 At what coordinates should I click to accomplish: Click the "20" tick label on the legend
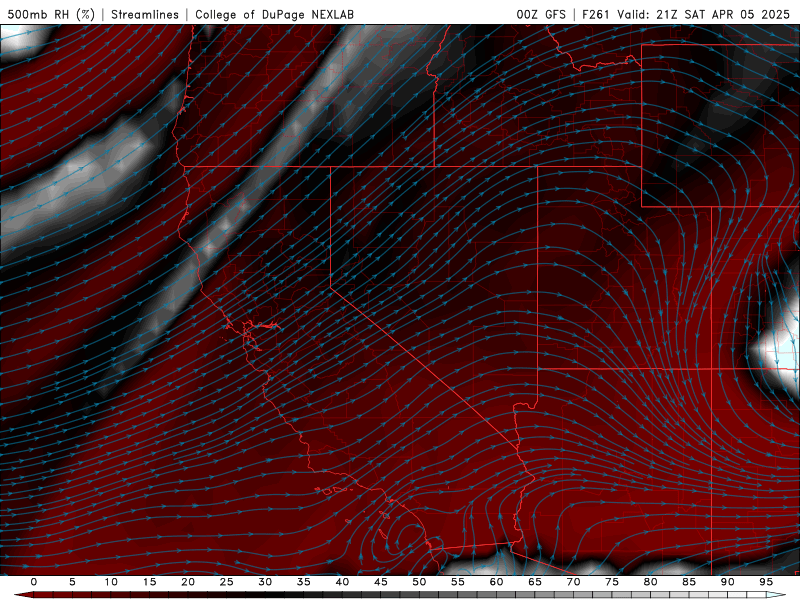(188, 582)
